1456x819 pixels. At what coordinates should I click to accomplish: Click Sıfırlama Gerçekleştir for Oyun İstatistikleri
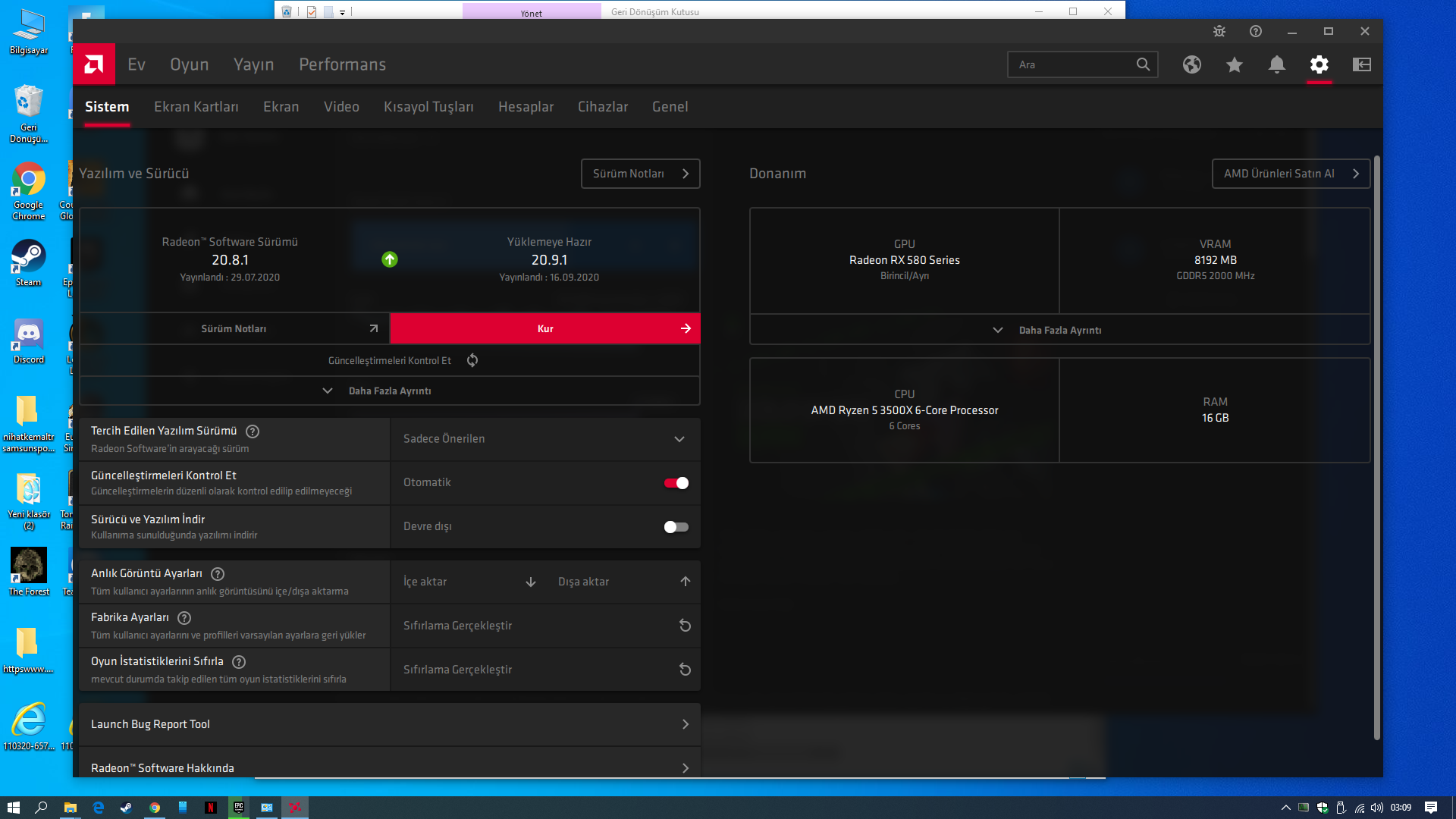tap(545, 670)
